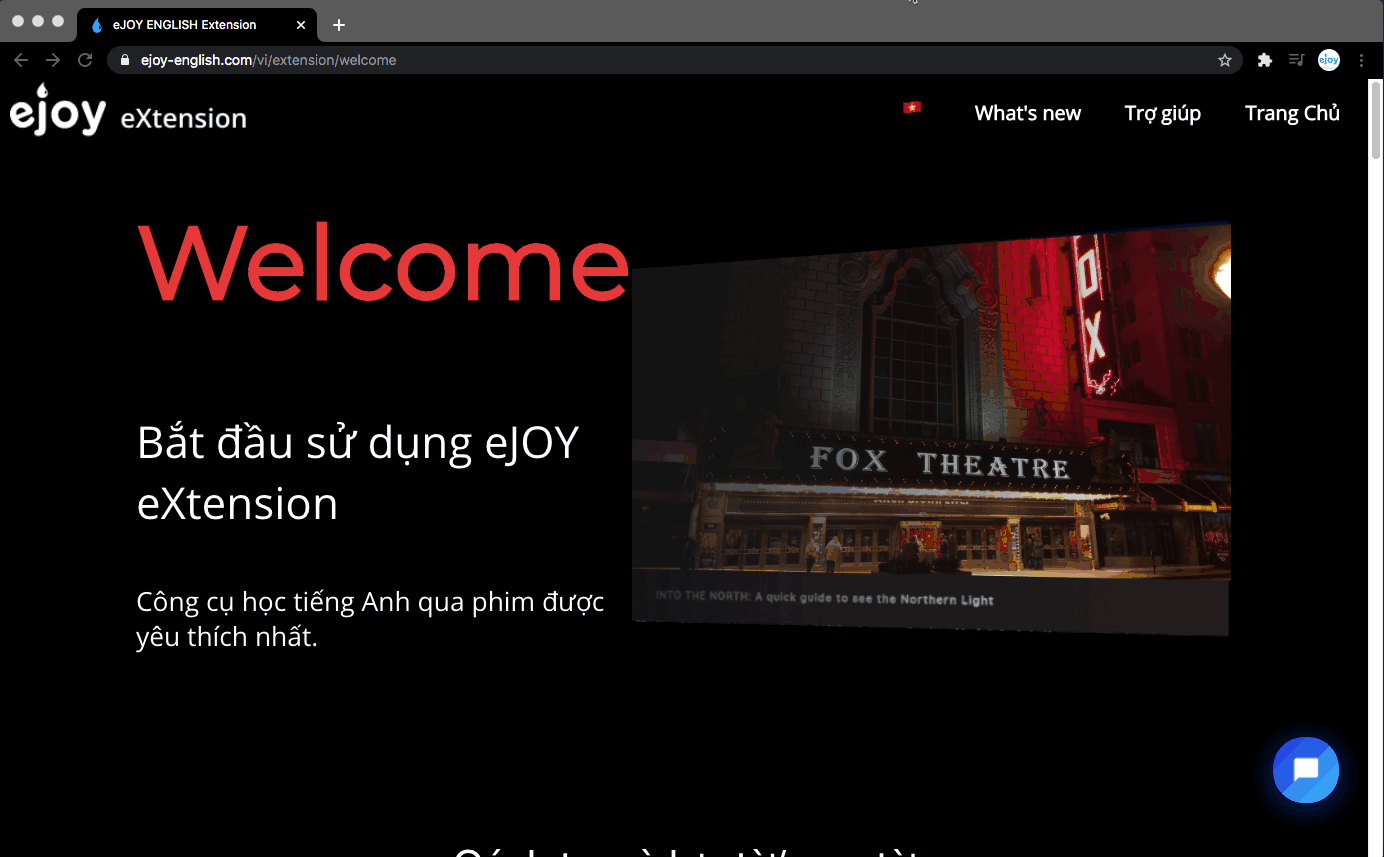Select the eJOY ENGLISH Extension tab
This screenshot has width=1384, height=857.
[x=197, y=25]
